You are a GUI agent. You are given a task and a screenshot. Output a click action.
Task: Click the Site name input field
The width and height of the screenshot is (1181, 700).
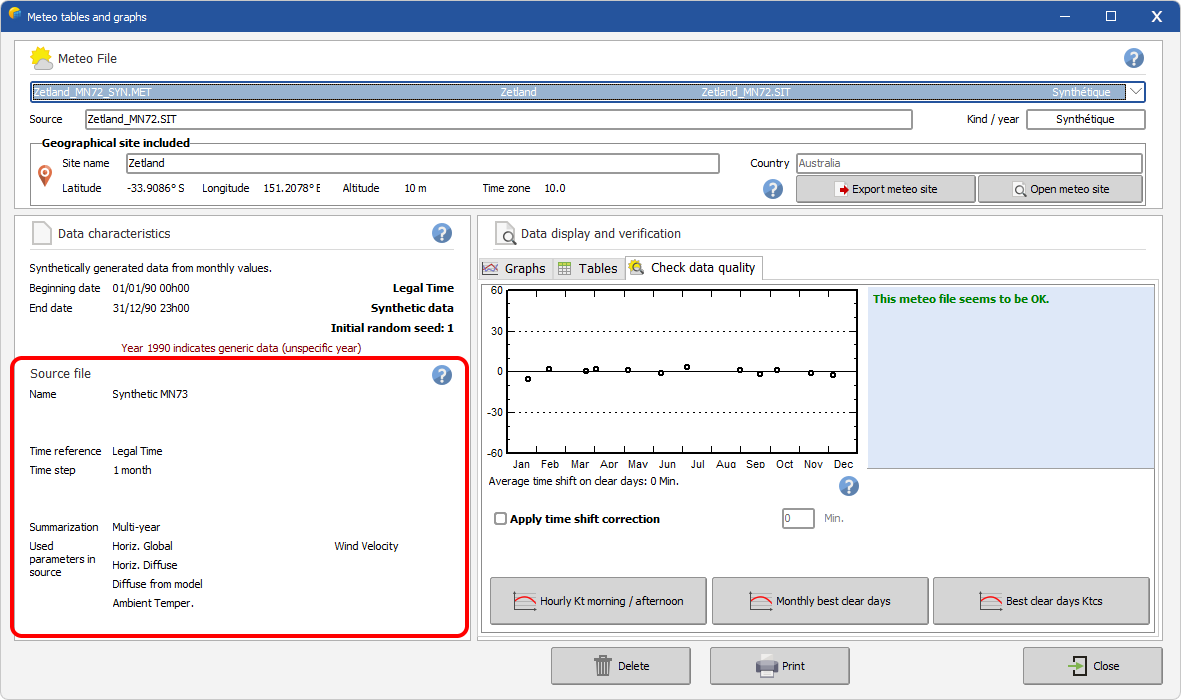[x=422, y=163]
